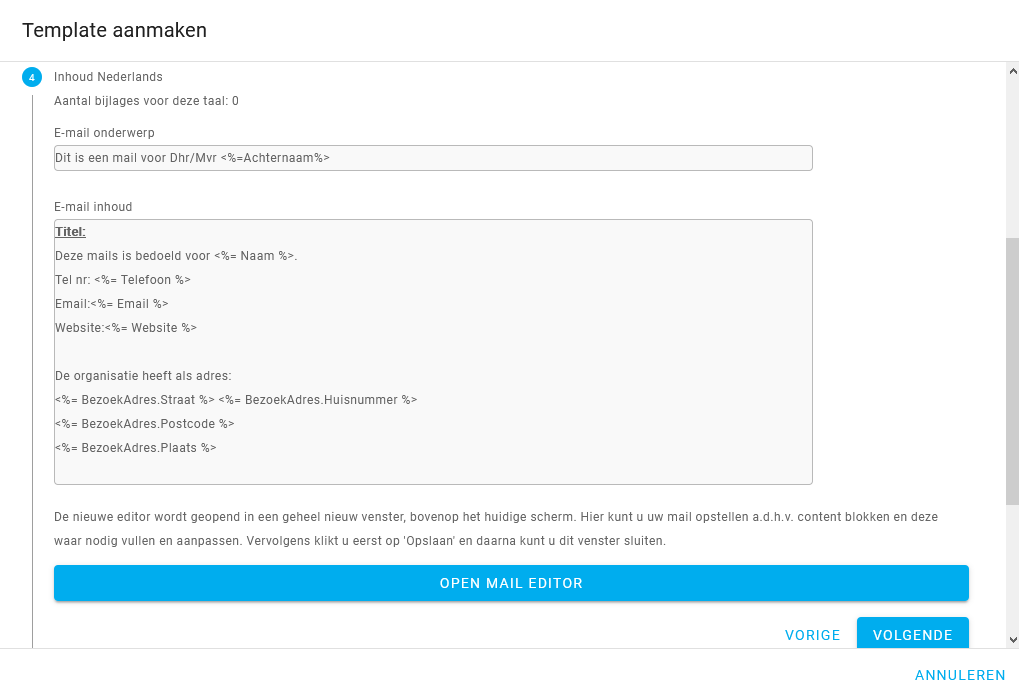The width and height of the screenshot is (1019, 698).
Task: Continue with the Volgende button
Action: tap(912, 634)
